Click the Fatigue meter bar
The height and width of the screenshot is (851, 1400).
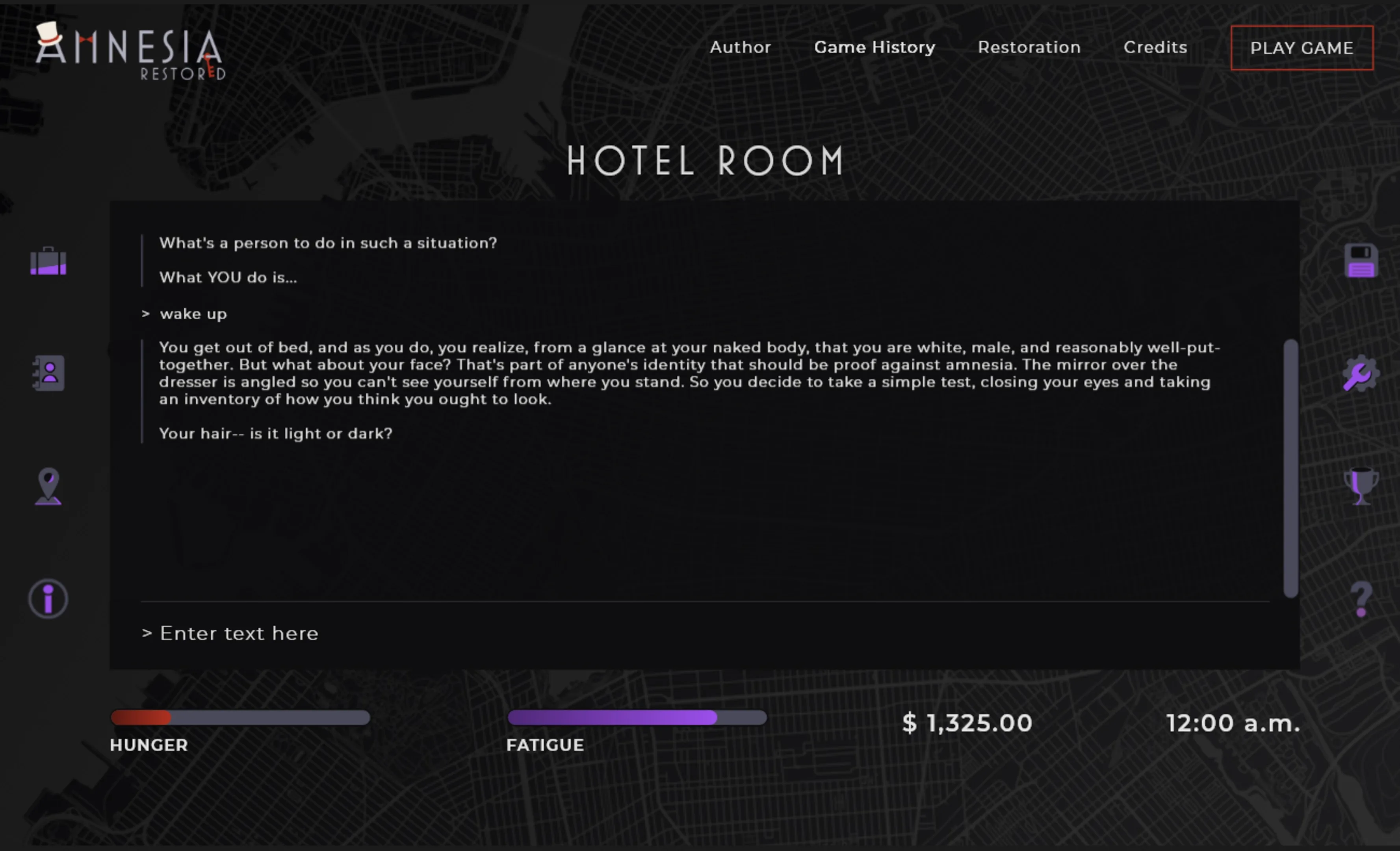click(x=637, y=717)
